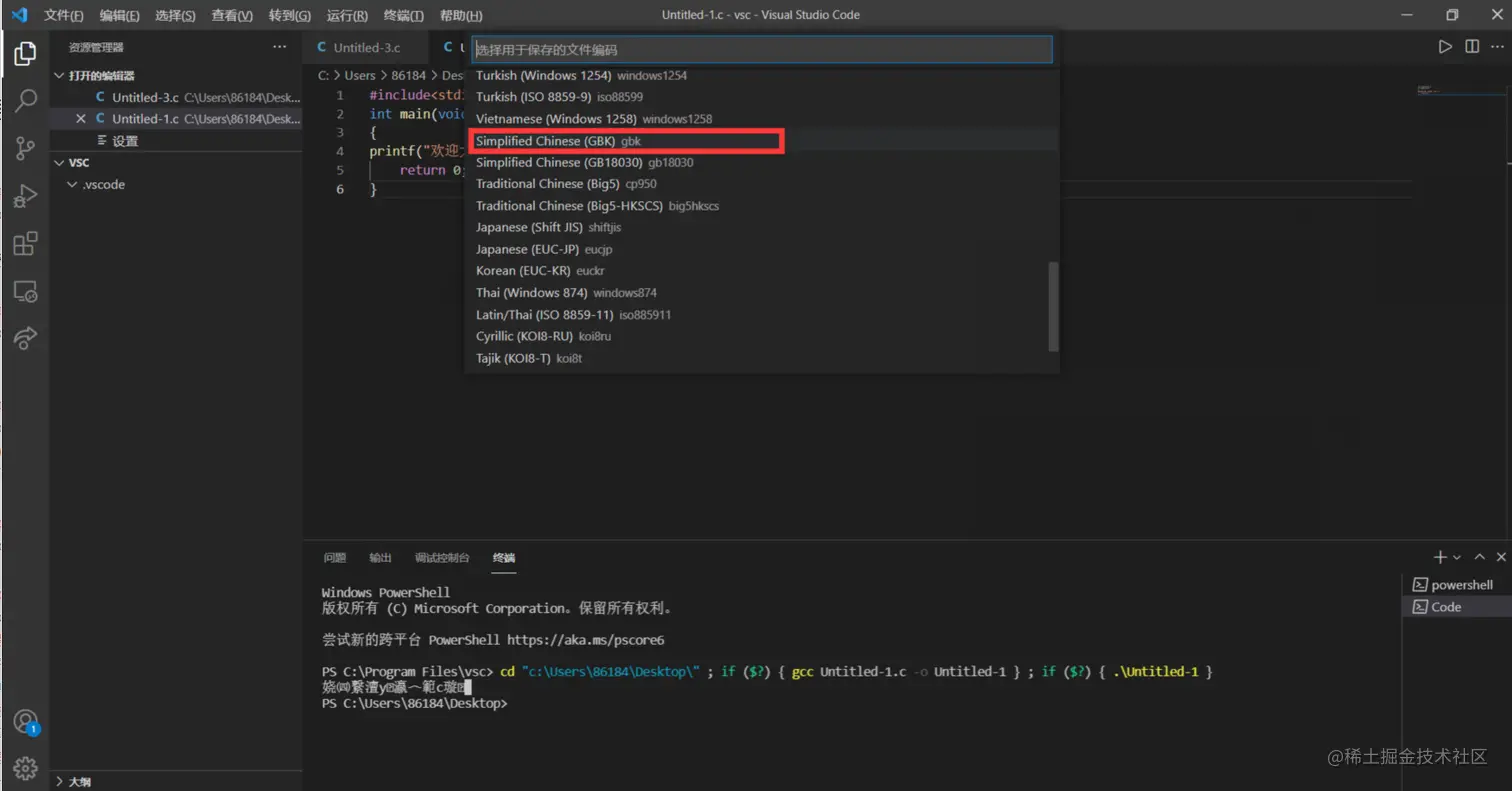The width and height of the screenshot is (1512, 791).
Task: Choose Tajik (KOI8-T) encoding
Action: click(762, 358)
